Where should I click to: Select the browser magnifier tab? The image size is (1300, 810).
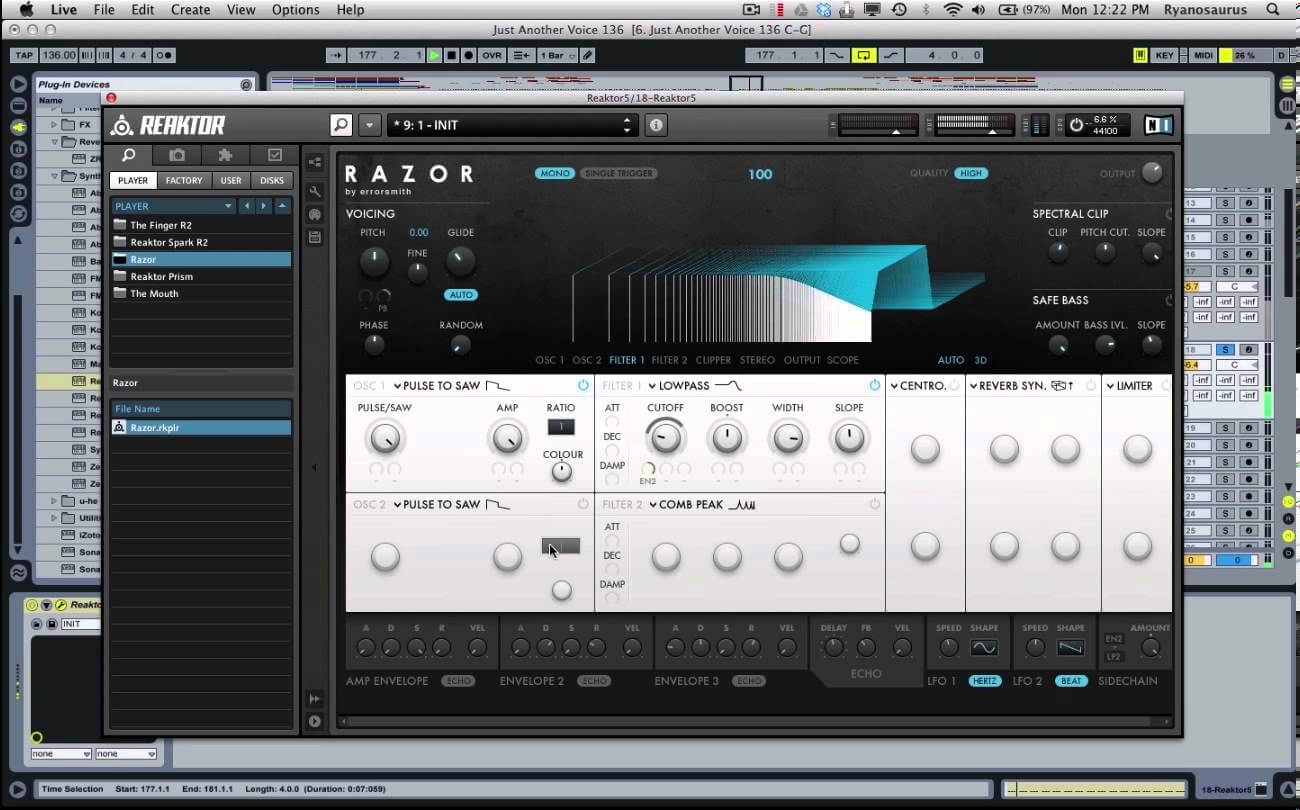click(x=129, y=155)
